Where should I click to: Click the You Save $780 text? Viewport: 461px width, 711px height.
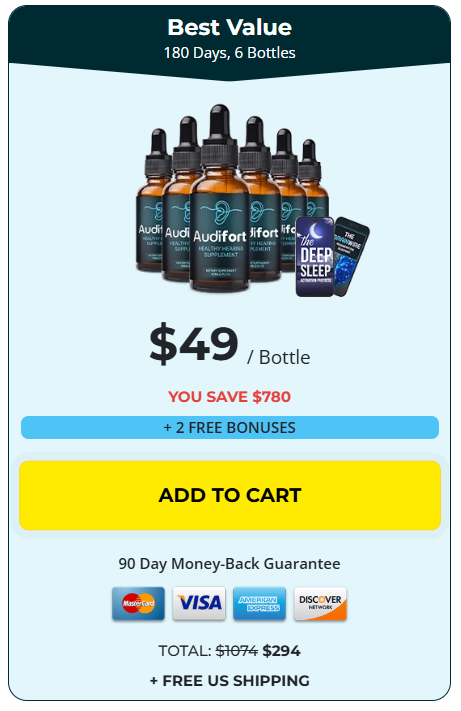[229, 397]
